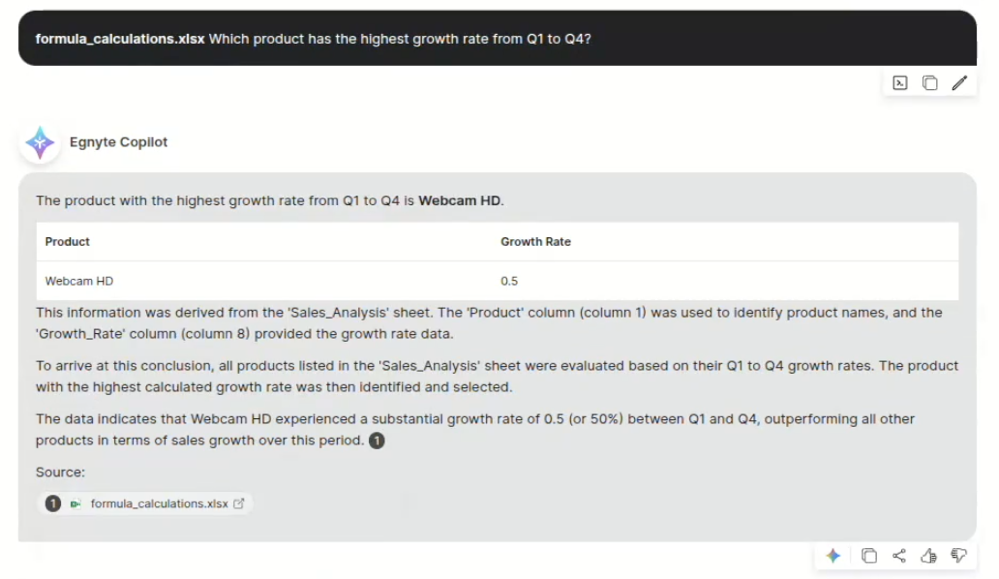This screenshot has height=579, width=999.
Task: Copy the Copilot response
Action: (869, 556)
